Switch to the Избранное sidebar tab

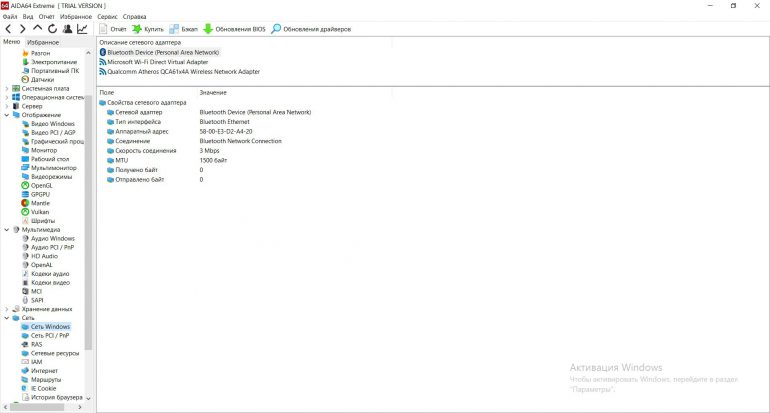tap(43, 42)
